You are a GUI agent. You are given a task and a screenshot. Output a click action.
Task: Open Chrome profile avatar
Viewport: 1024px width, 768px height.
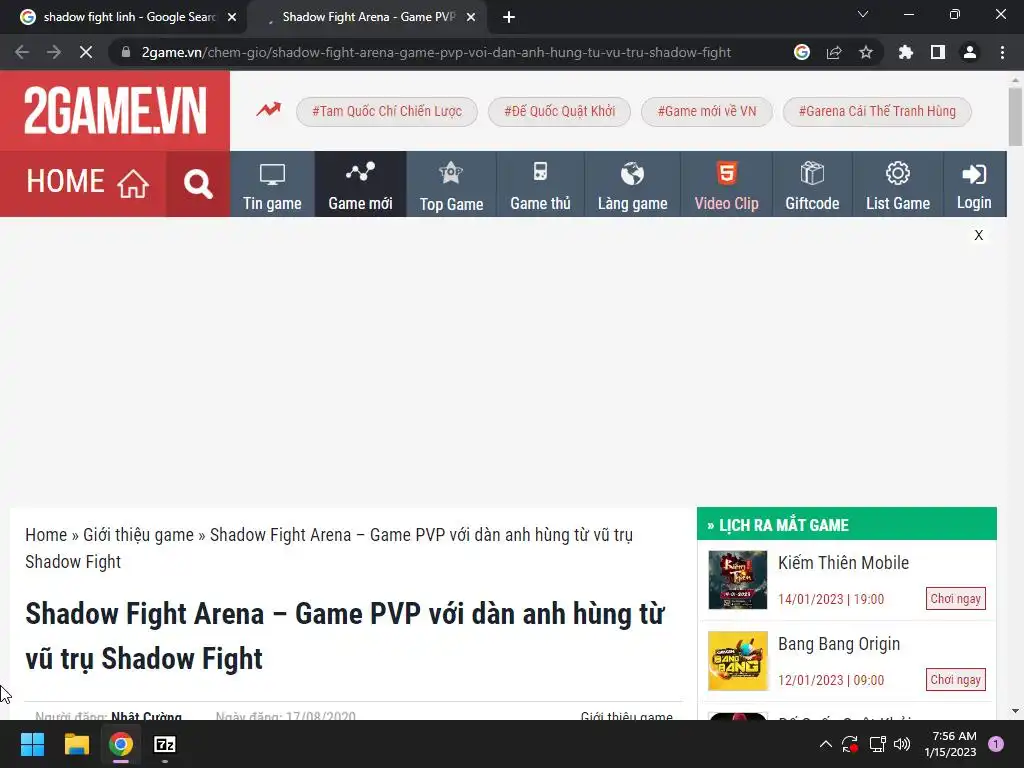coord(970,52)
